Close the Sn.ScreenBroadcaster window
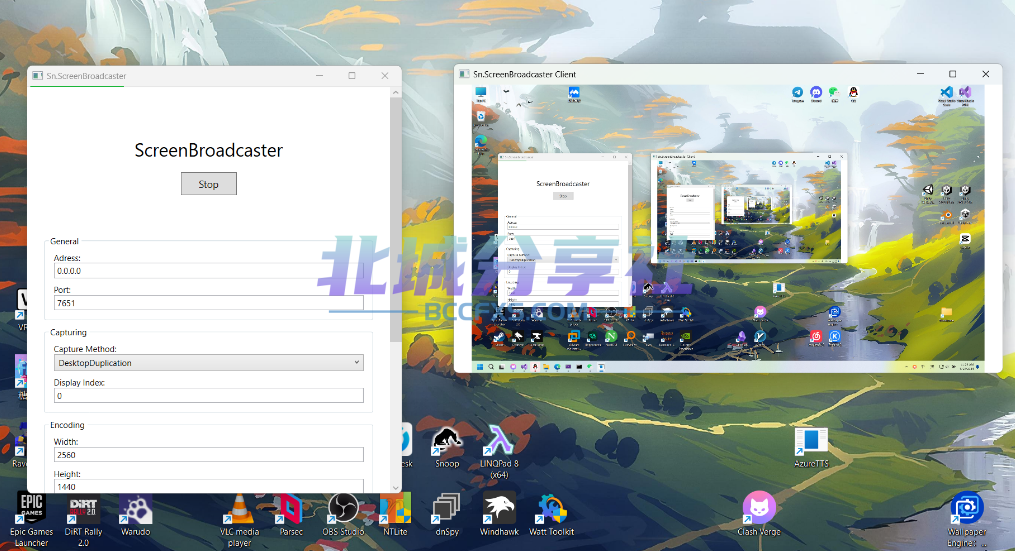The height and width of the screenshot is (551, 1015). pos(385,76)
